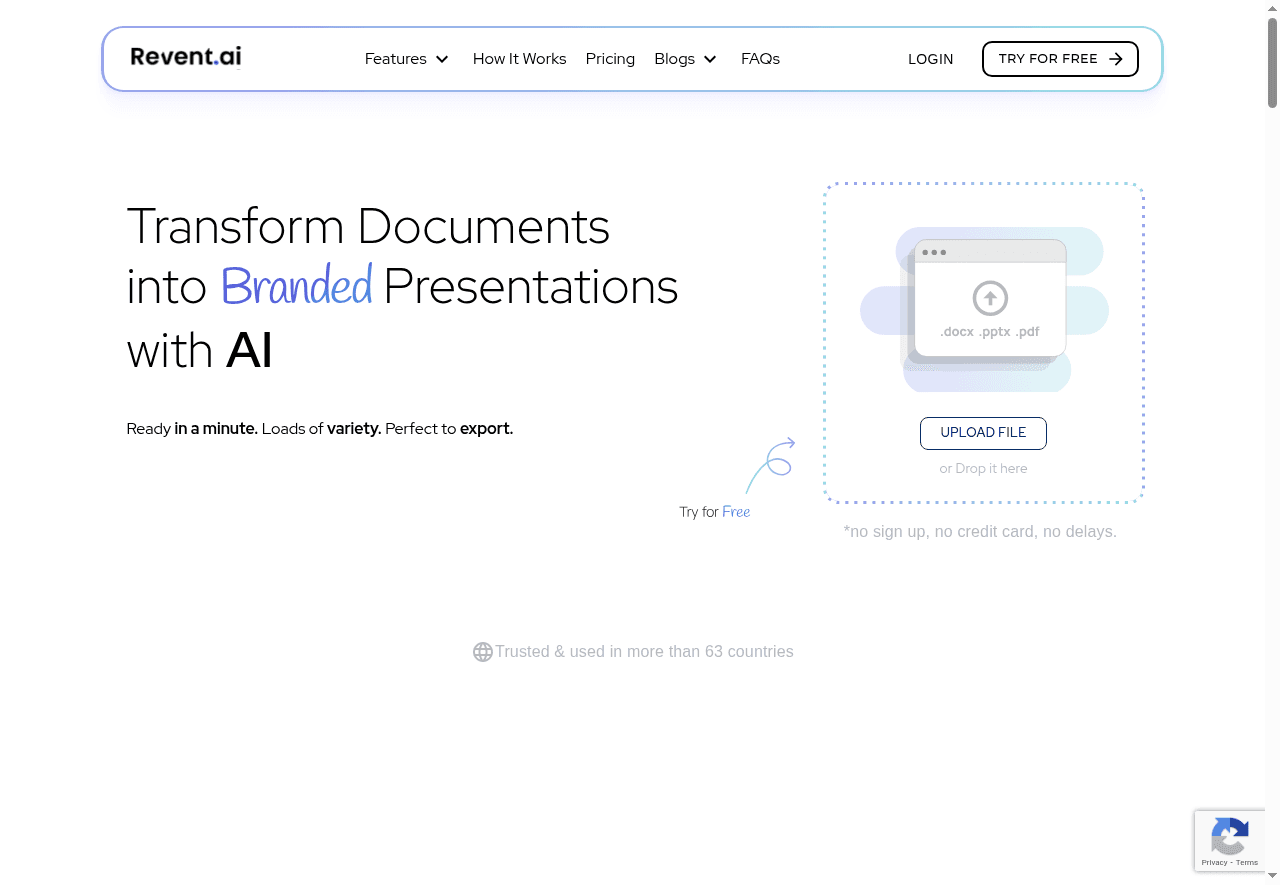The image size is (1280, 885).
Task: Click the Revent.ai logo
Action: coord(185,57)
